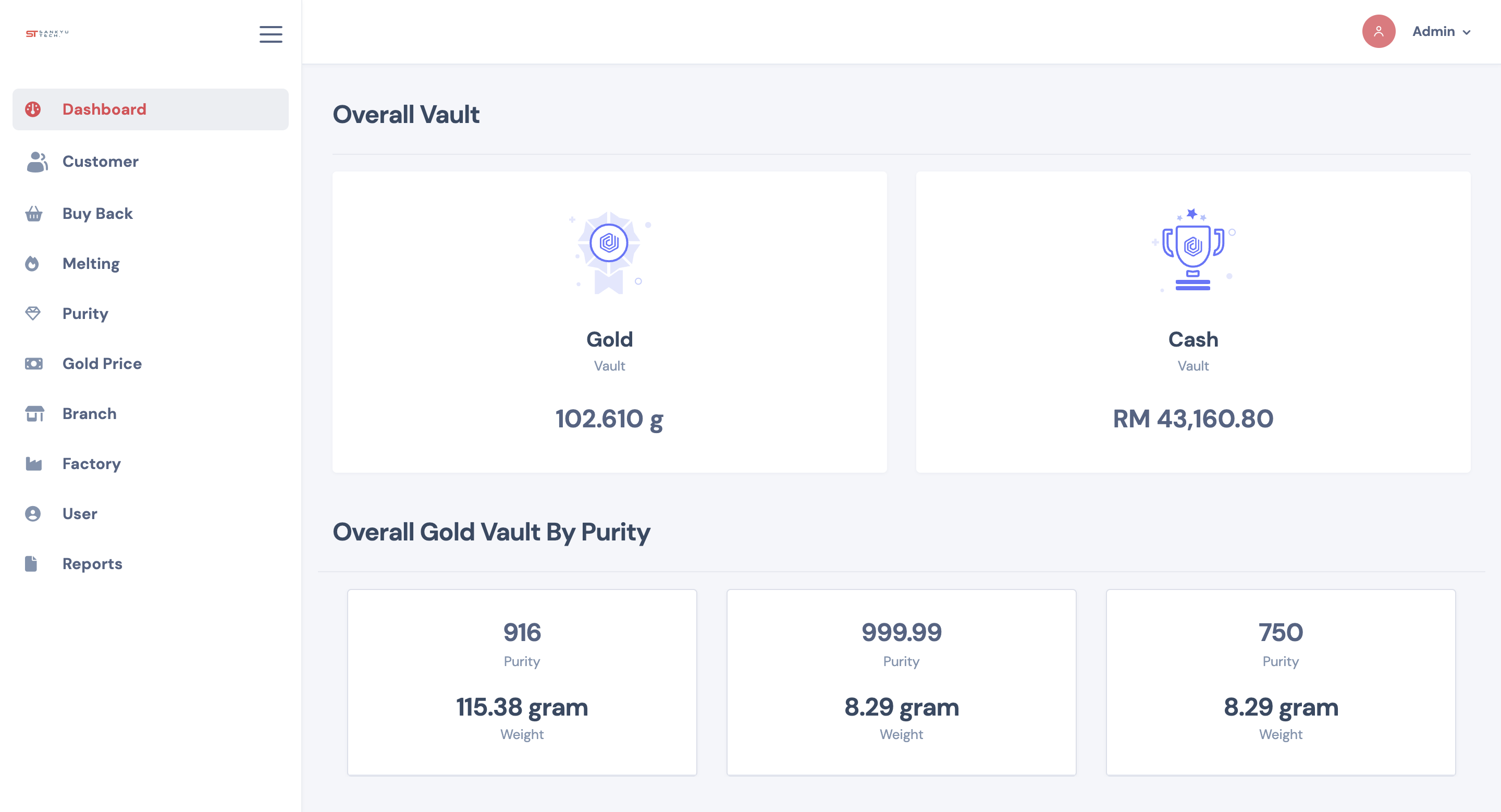Navigate to Gold Price page
Viewport: 1501px width, 812px height.
click(x=102, y=363)
